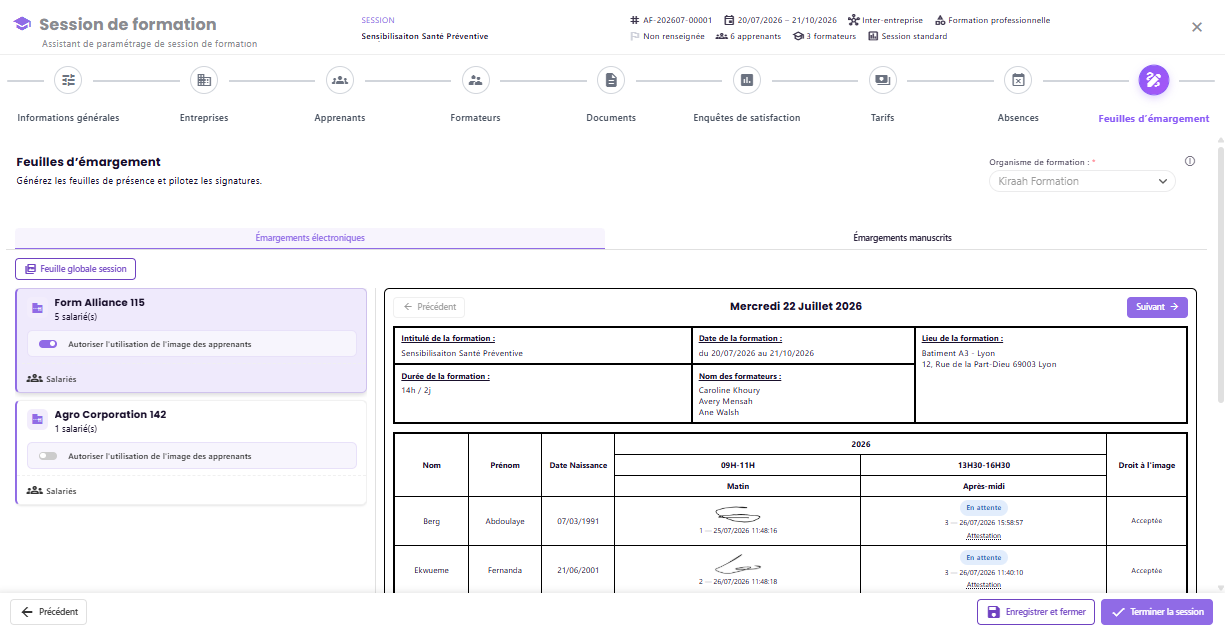1225x630 pixels.
Task: Disable image authorization for Form Alliance 115
Action: [x=48, y=344]
